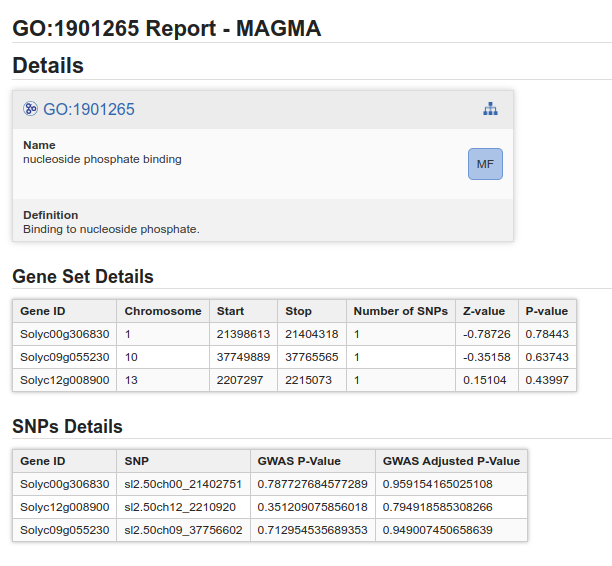Click the Stop column header
The height and width of the screenshot is (566, 612).
click(x=298, y=311)
